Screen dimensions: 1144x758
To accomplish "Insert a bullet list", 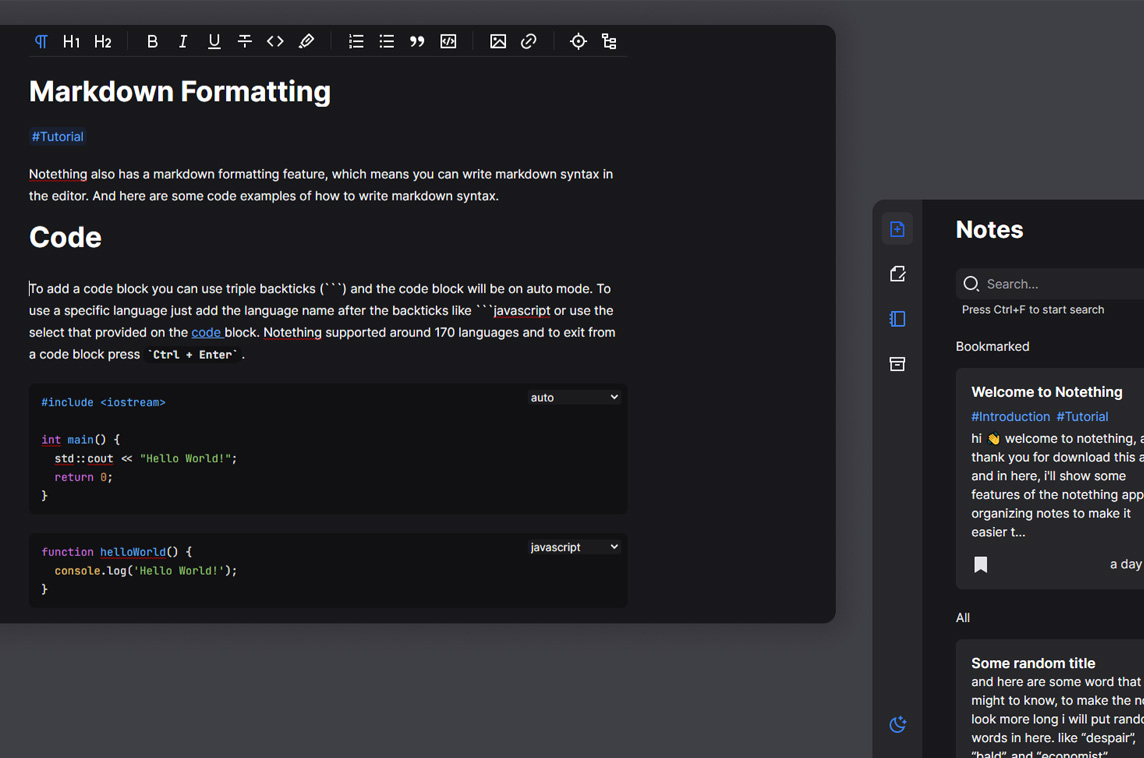I will [x=387, y=42].
